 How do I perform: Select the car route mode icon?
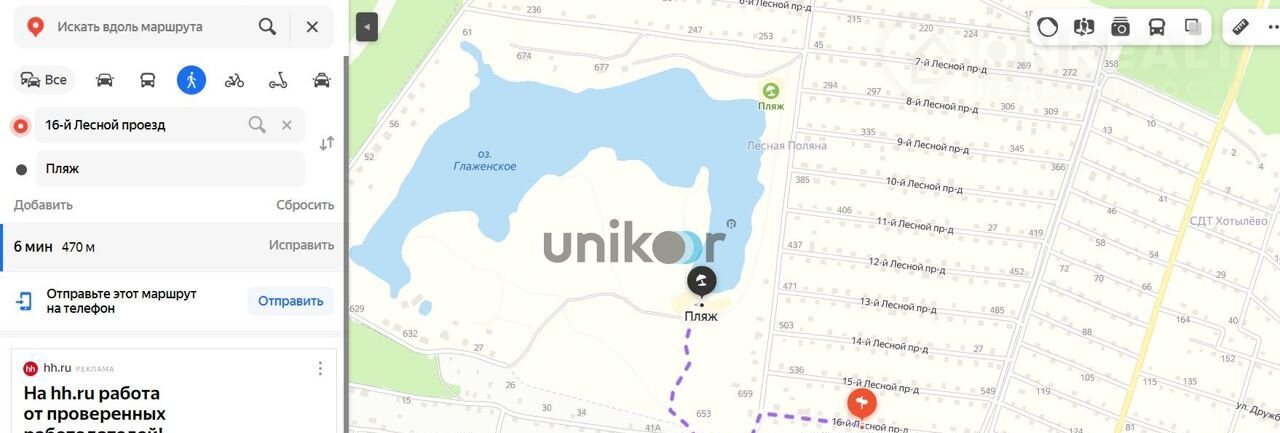pos(105,80)
